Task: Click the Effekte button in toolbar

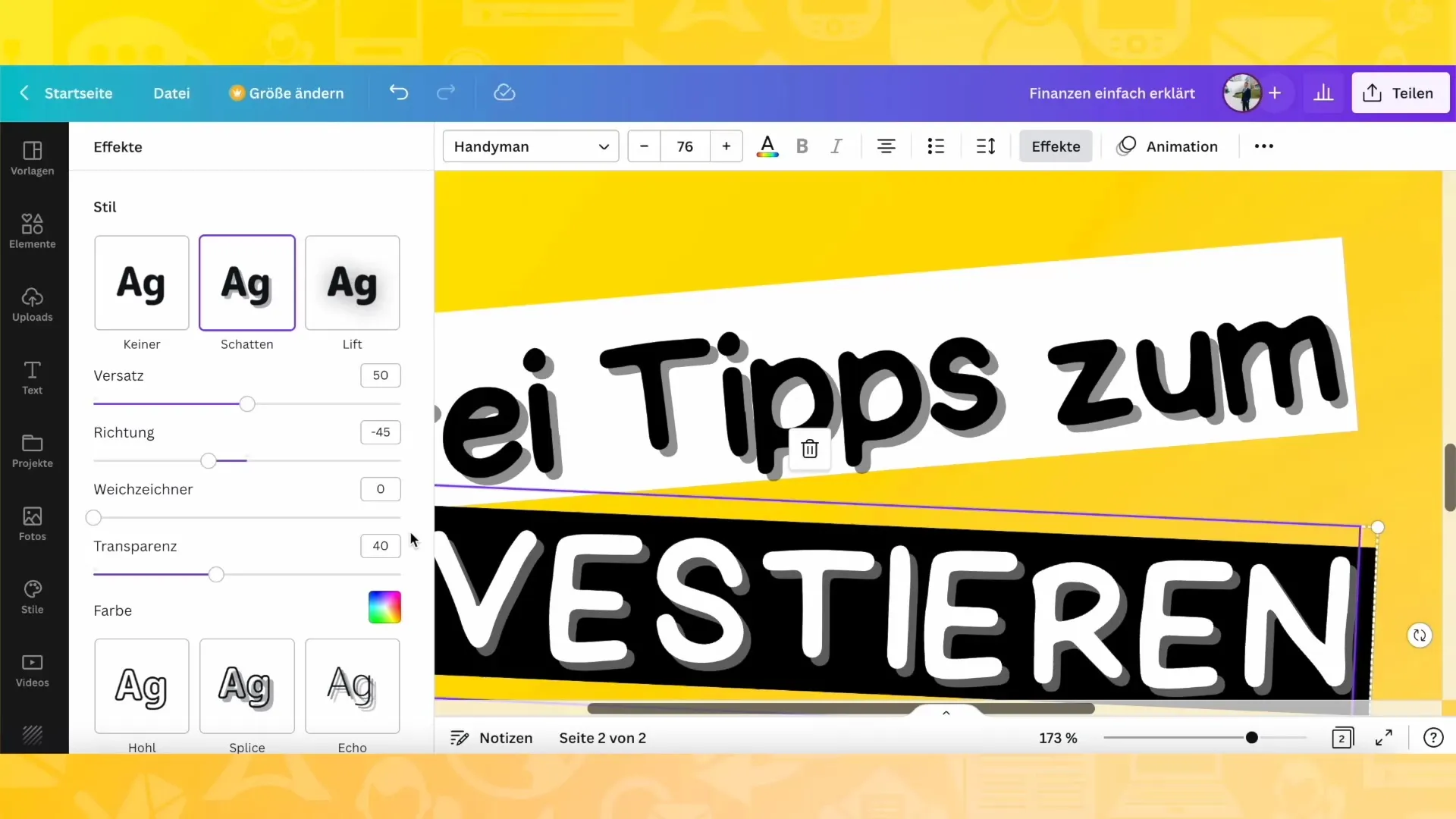Action: (x=1055, y=146)
